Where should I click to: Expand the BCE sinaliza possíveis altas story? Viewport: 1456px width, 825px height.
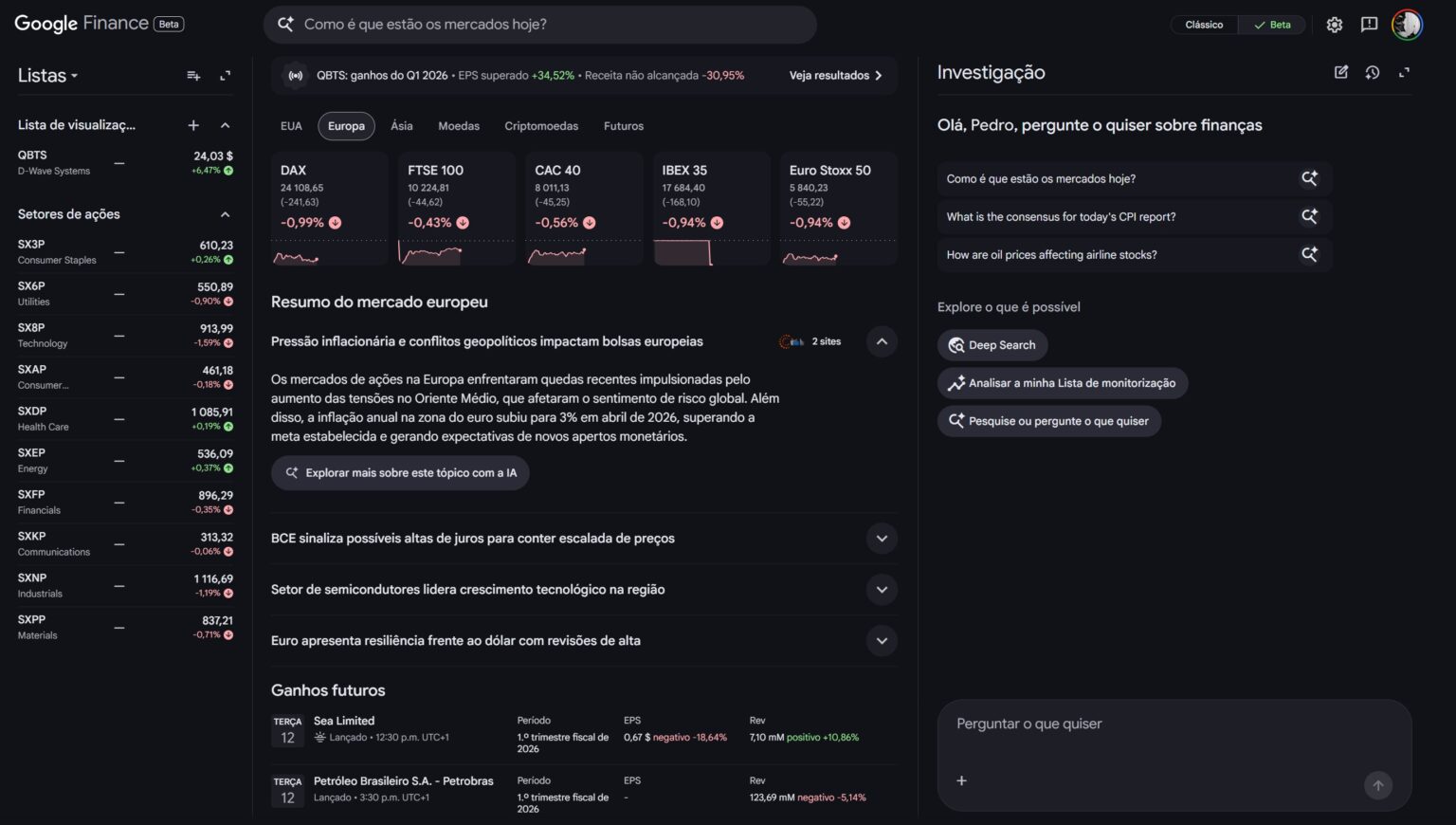[882, 539]
